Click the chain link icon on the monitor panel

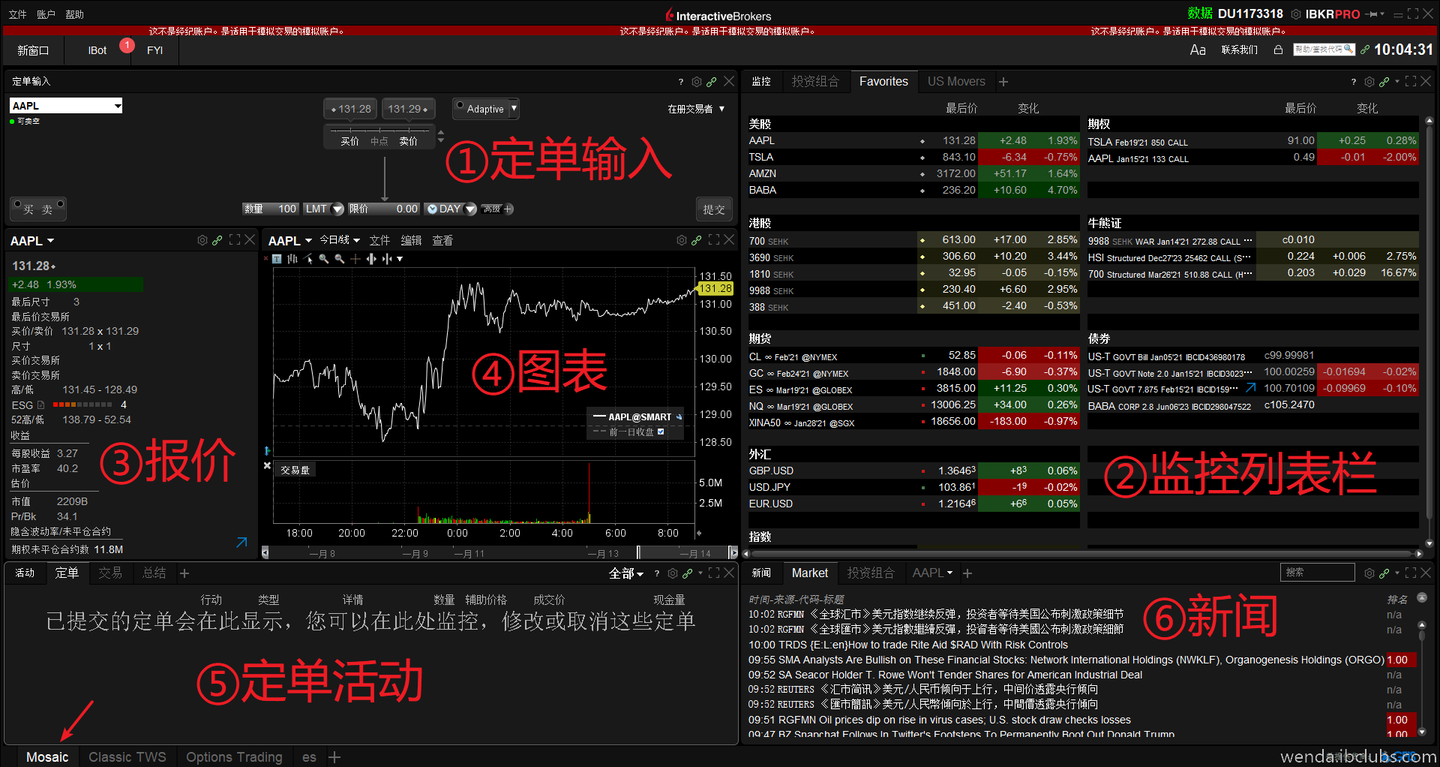point(1384,81)
